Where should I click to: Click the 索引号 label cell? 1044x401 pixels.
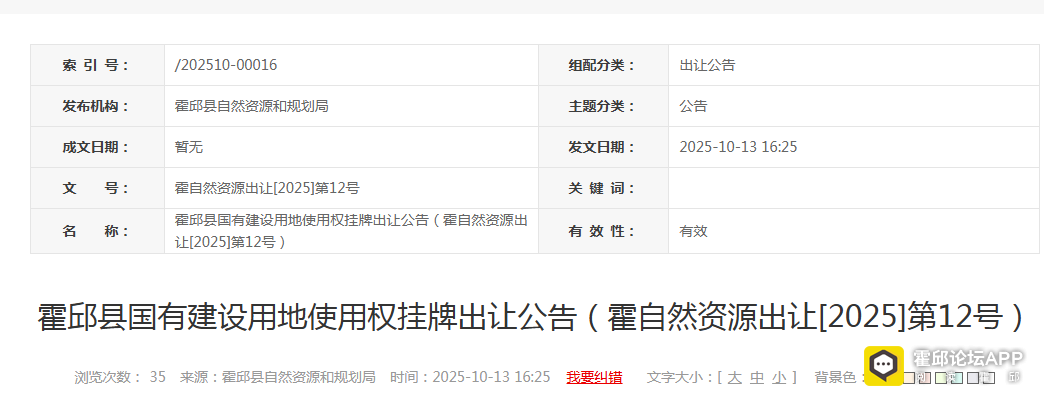(x=97, y=65)
